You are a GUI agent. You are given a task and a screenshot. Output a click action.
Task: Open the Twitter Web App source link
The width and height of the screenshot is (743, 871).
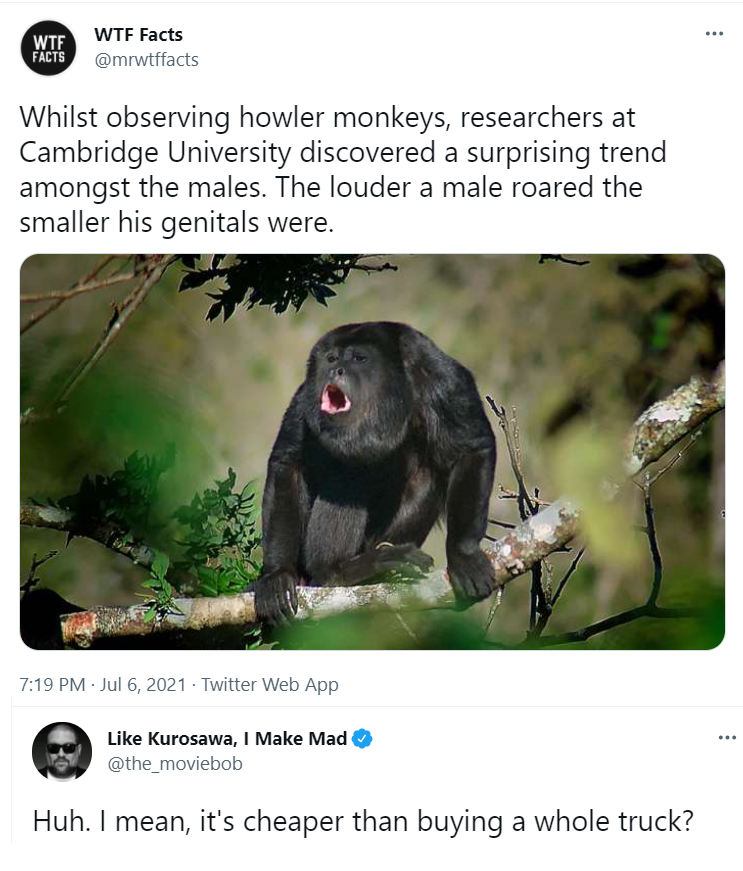(270, 684)
